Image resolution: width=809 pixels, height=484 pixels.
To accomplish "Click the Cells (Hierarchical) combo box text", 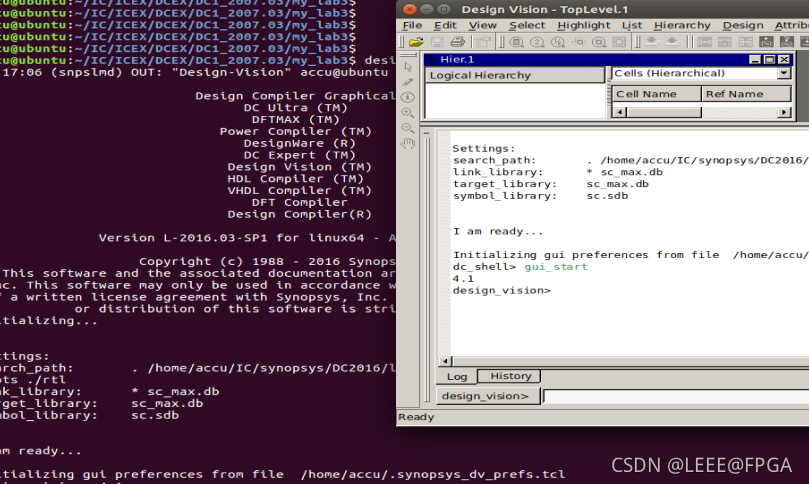I will point(669,73).
